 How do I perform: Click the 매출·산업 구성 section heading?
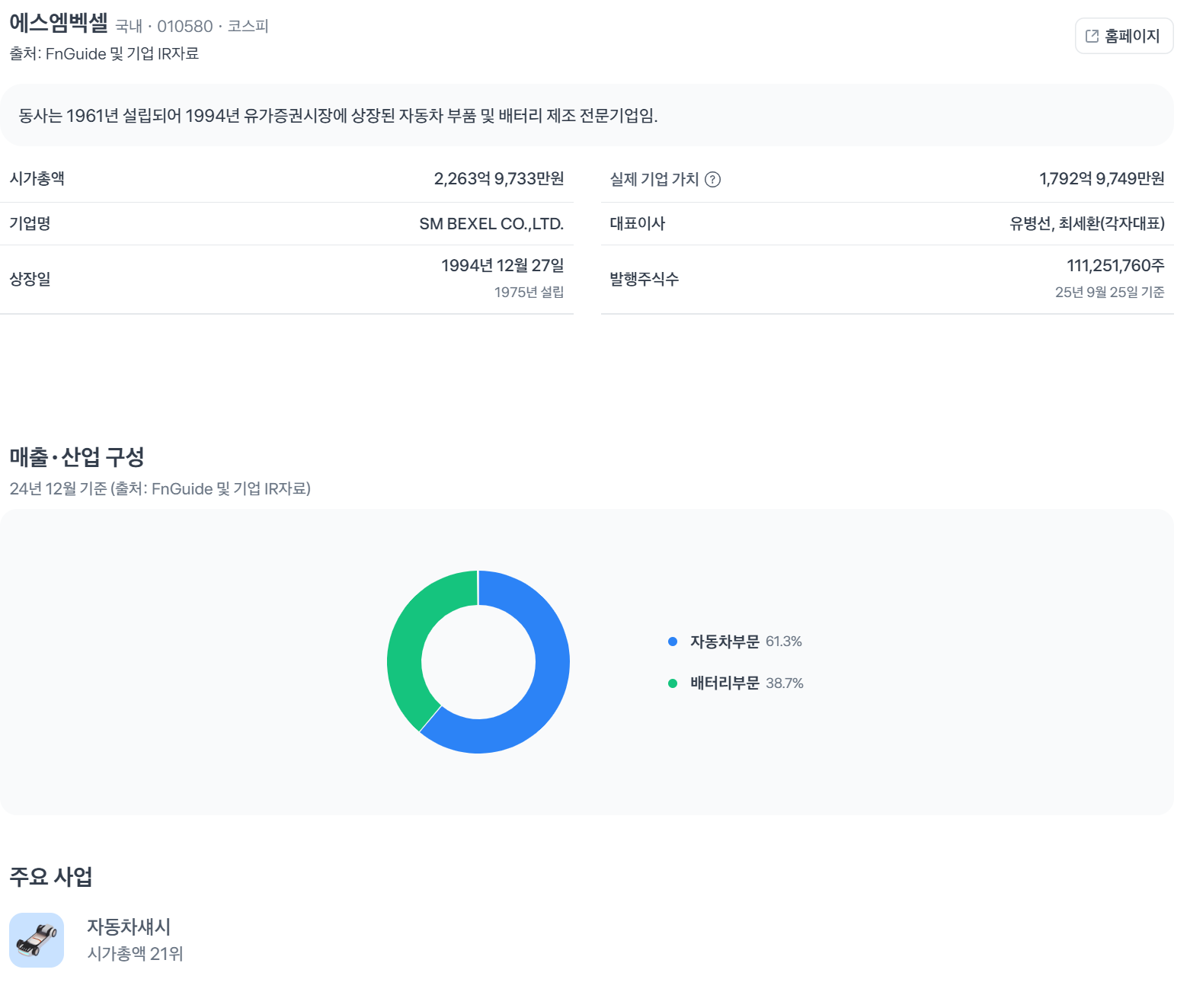[x=77, y=457]
